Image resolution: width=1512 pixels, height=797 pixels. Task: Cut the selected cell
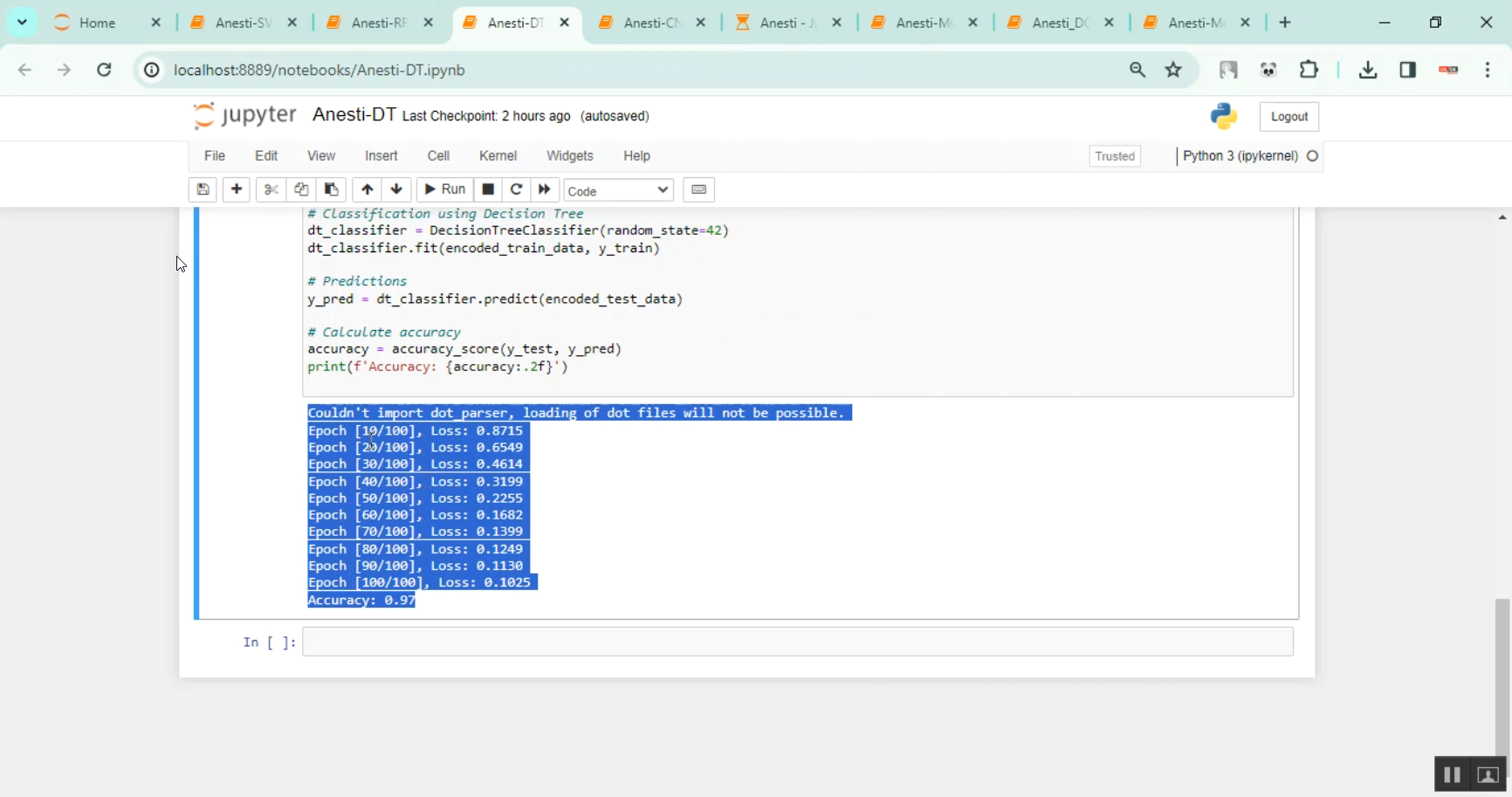point(271,189)
